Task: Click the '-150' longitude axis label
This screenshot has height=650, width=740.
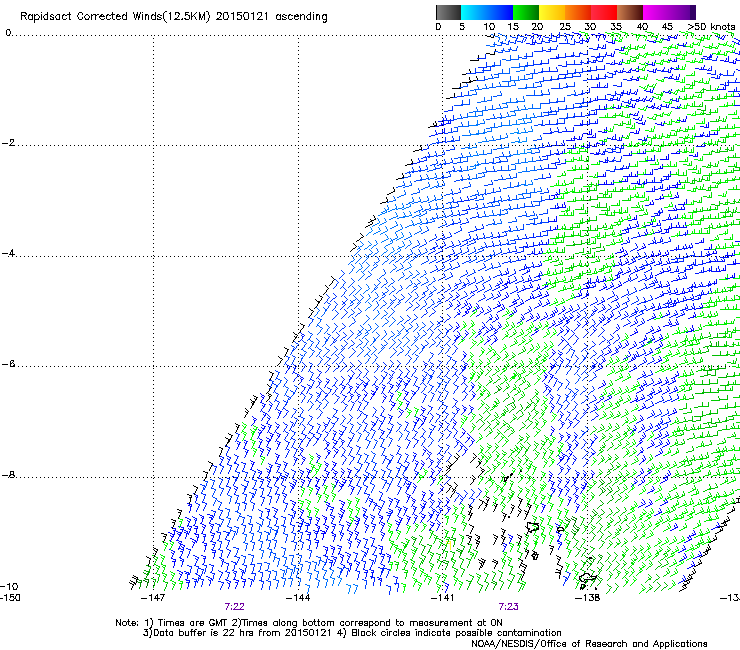Action: click(10, 598)
